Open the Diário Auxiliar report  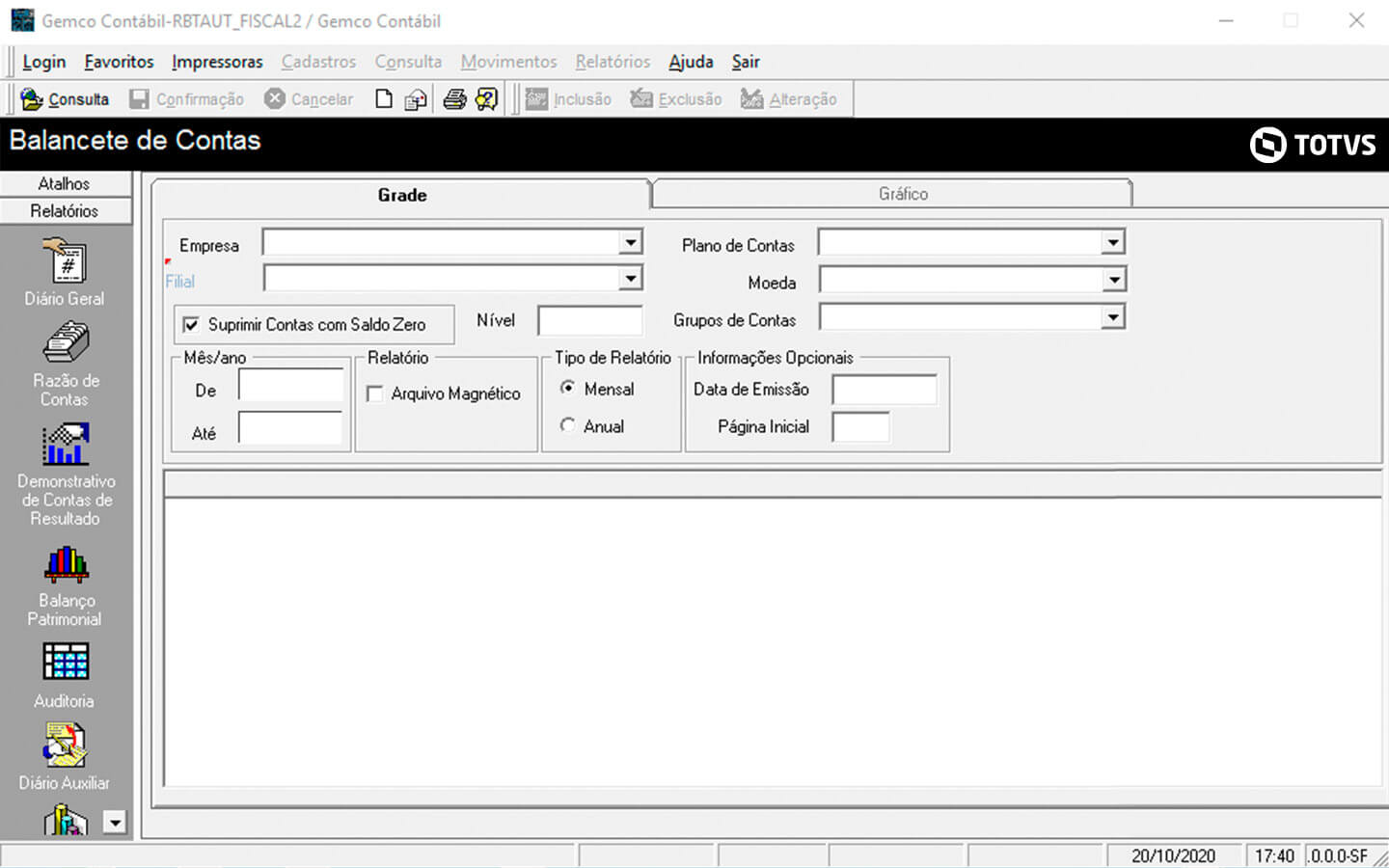[x=65, y=756]
